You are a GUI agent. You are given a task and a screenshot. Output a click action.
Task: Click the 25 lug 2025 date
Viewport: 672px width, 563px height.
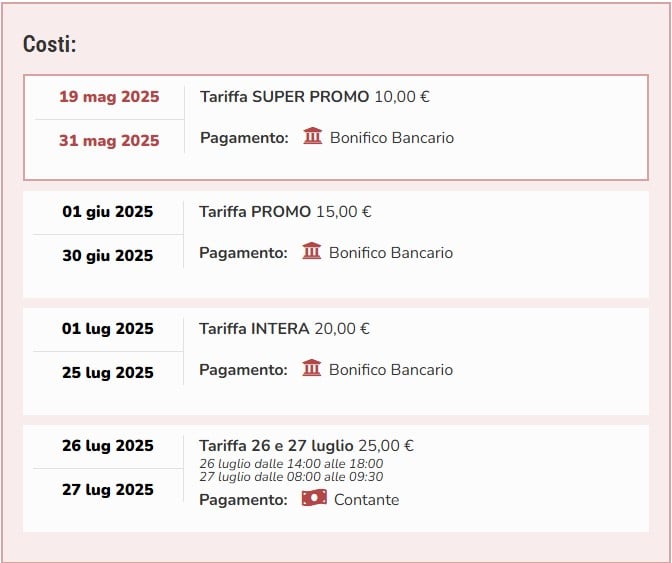pyautogui.click(x=108, y=372)
